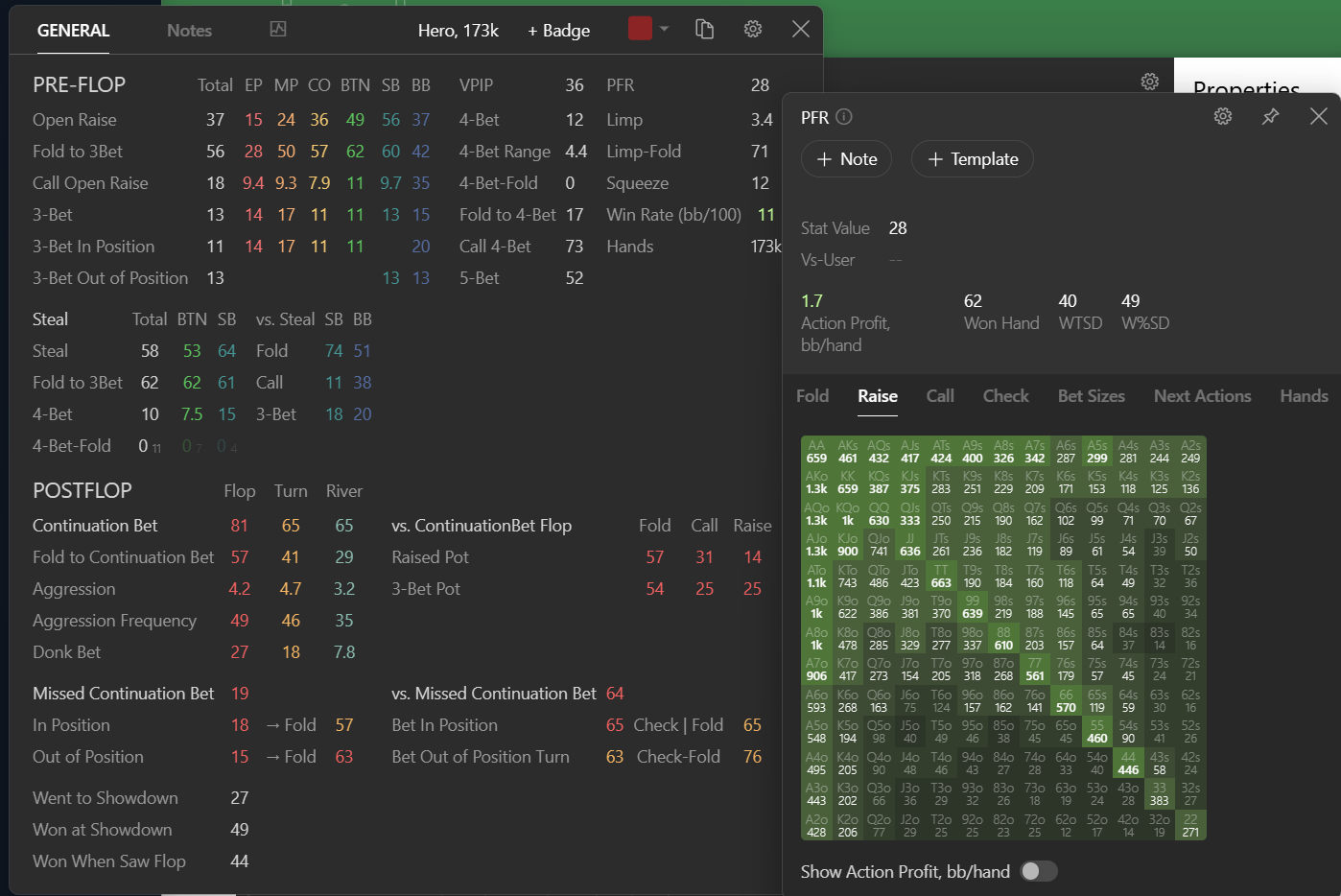1341x896 pixels.
Task: Toggle Show Action Profit, bb/hand switch
Action: click(x=1038, y=871)
